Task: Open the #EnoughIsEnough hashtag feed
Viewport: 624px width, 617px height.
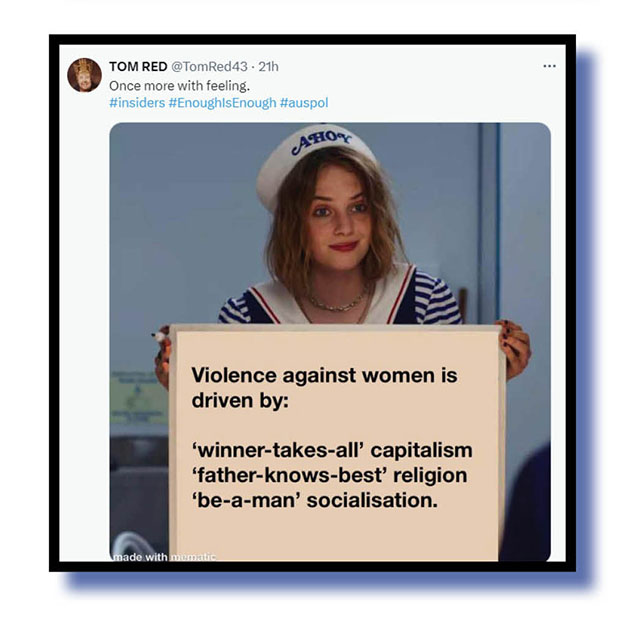Action: tap(222, 103)
